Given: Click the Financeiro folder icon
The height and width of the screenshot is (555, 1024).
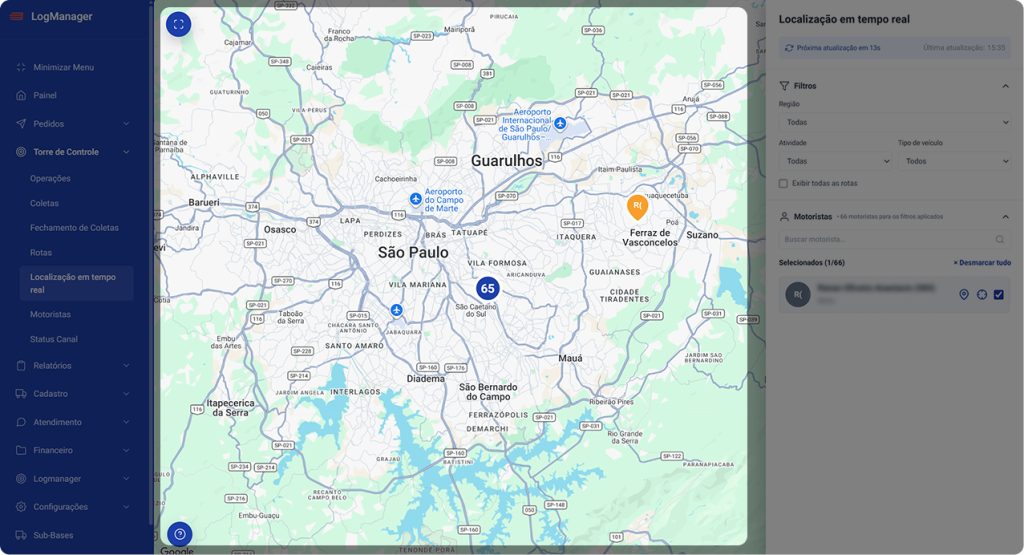Looking at the screenshot, I should click(x=21, y=451).
